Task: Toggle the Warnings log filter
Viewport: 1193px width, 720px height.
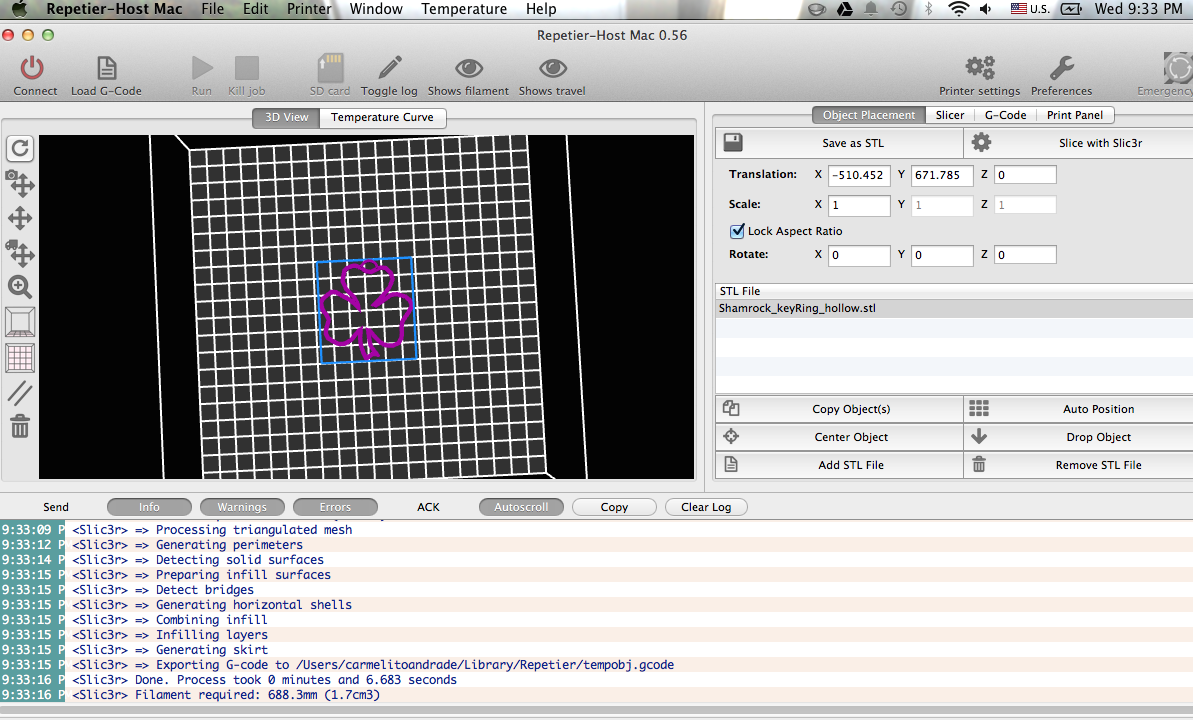Action: [242, 507]
